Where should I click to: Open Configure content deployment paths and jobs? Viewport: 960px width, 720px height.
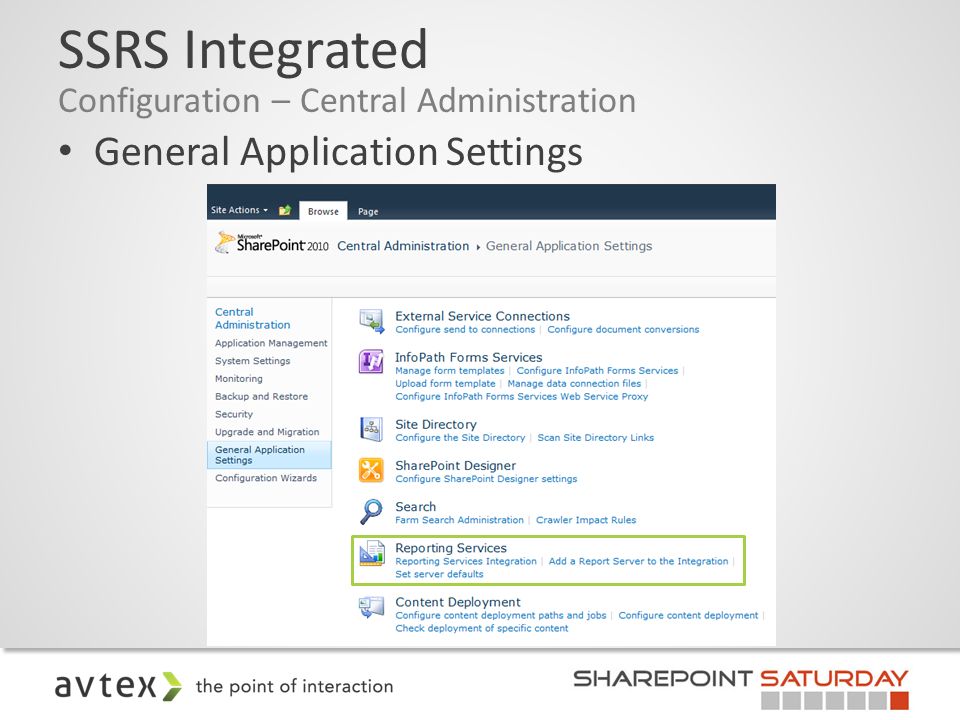[501, 616]
